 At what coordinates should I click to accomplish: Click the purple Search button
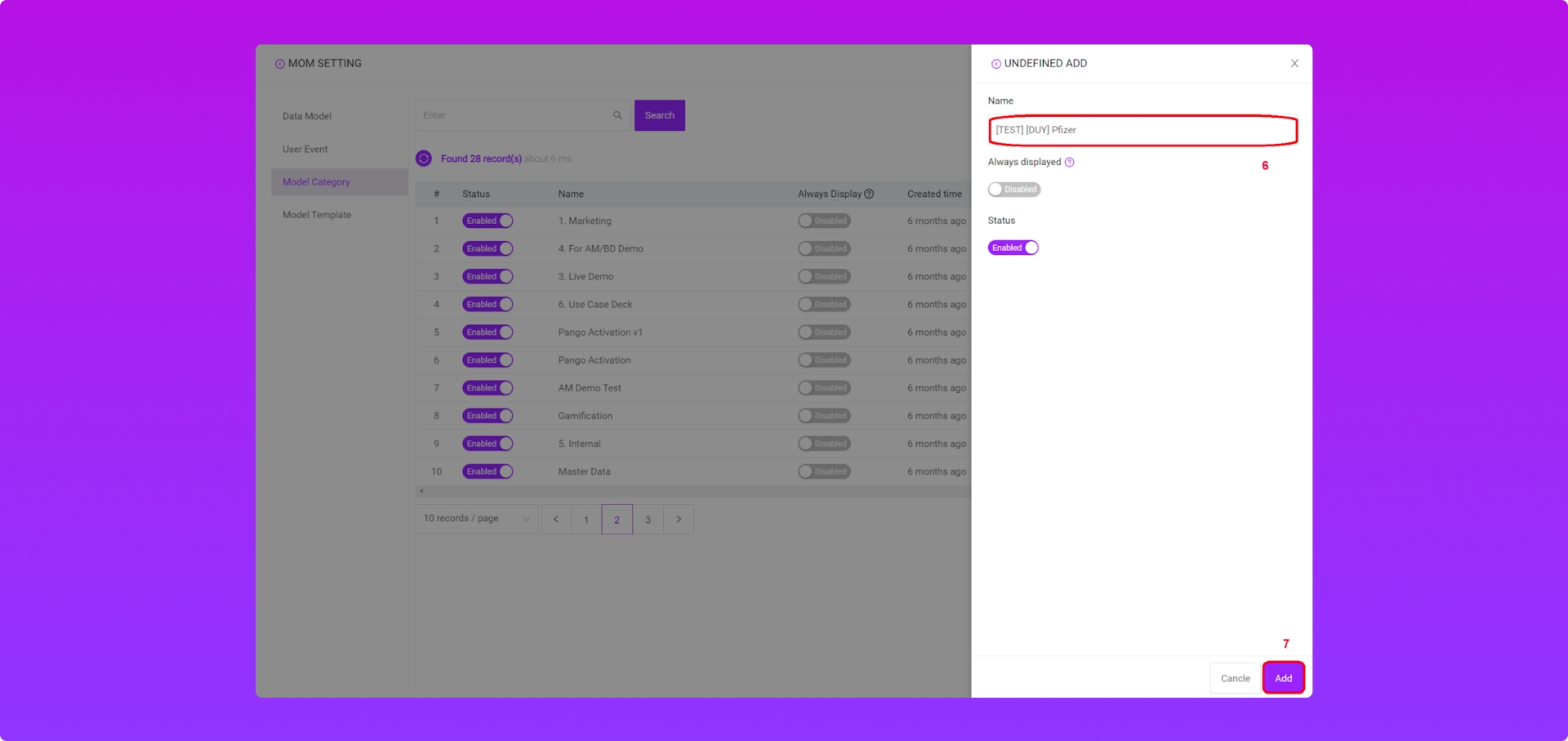coord(659,115)
